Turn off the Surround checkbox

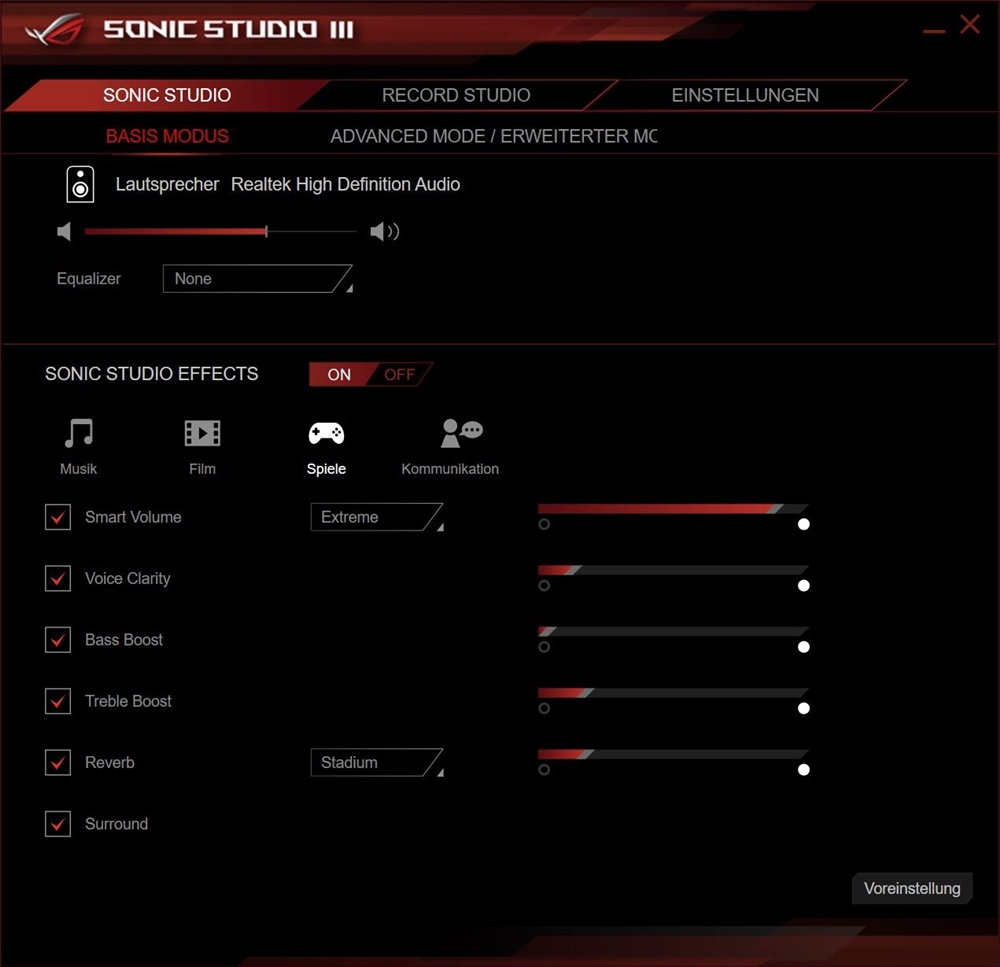(58, 823)
